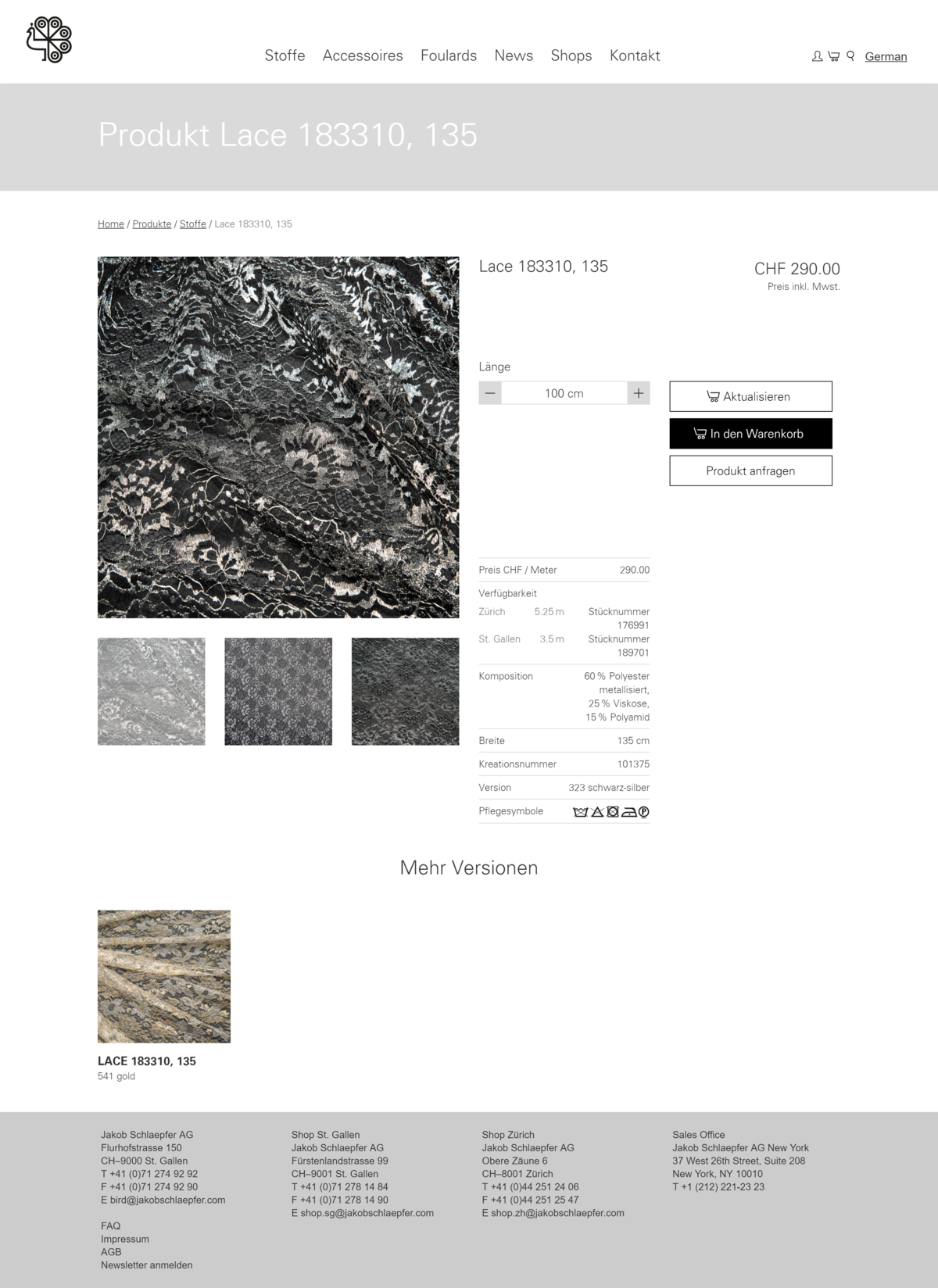This screenshot has width=938, height=1288.
Task: Select the first light silver lace thumbnail
Action: pyautogui.click(x=151, y=692)
